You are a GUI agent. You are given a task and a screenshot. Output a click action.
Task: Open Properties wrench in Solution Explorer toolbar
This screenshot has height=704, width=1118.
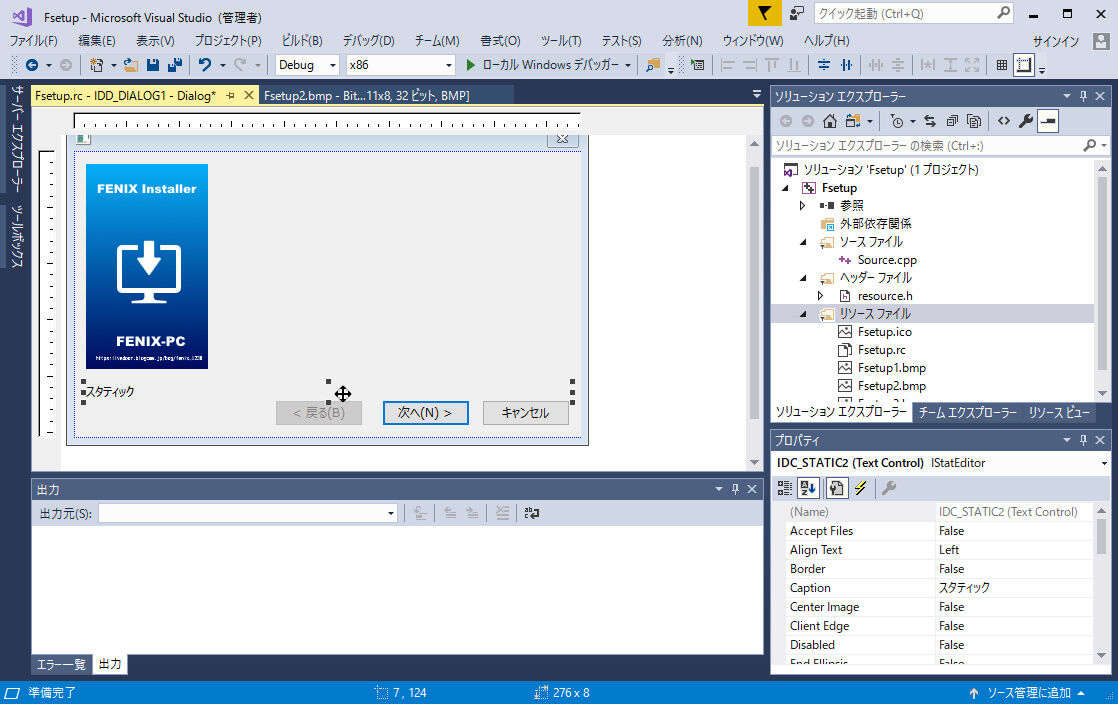1025,121
